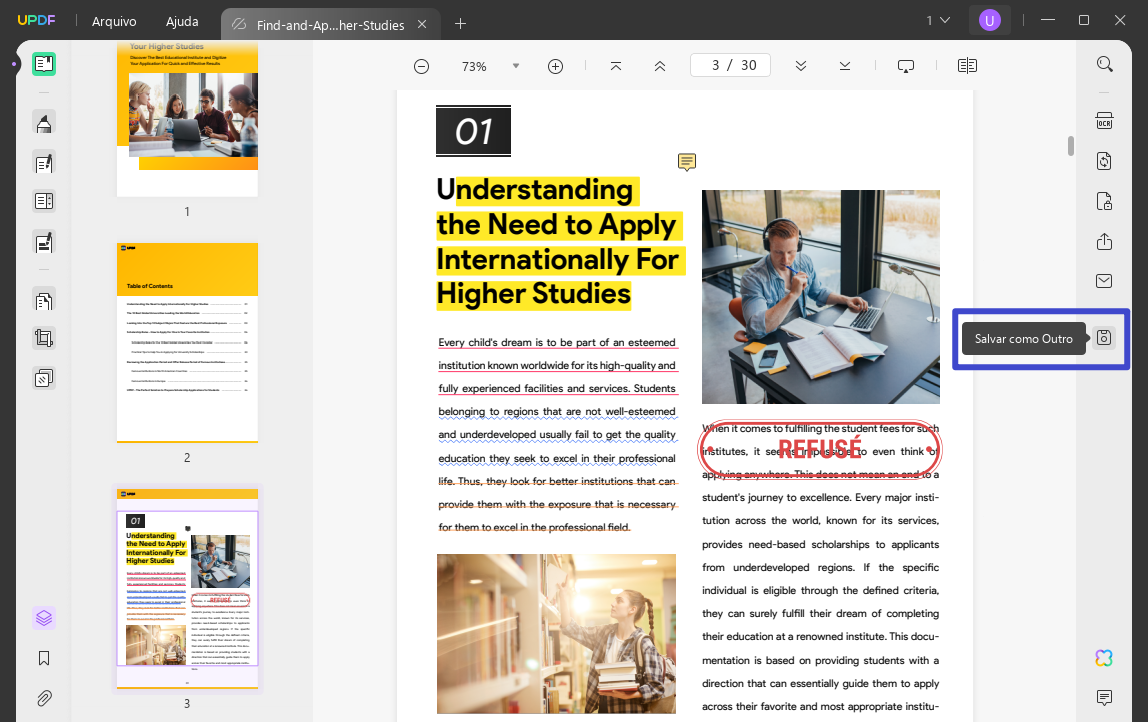
Task: Open the Arquivo menu
Action: click(114, 21)
